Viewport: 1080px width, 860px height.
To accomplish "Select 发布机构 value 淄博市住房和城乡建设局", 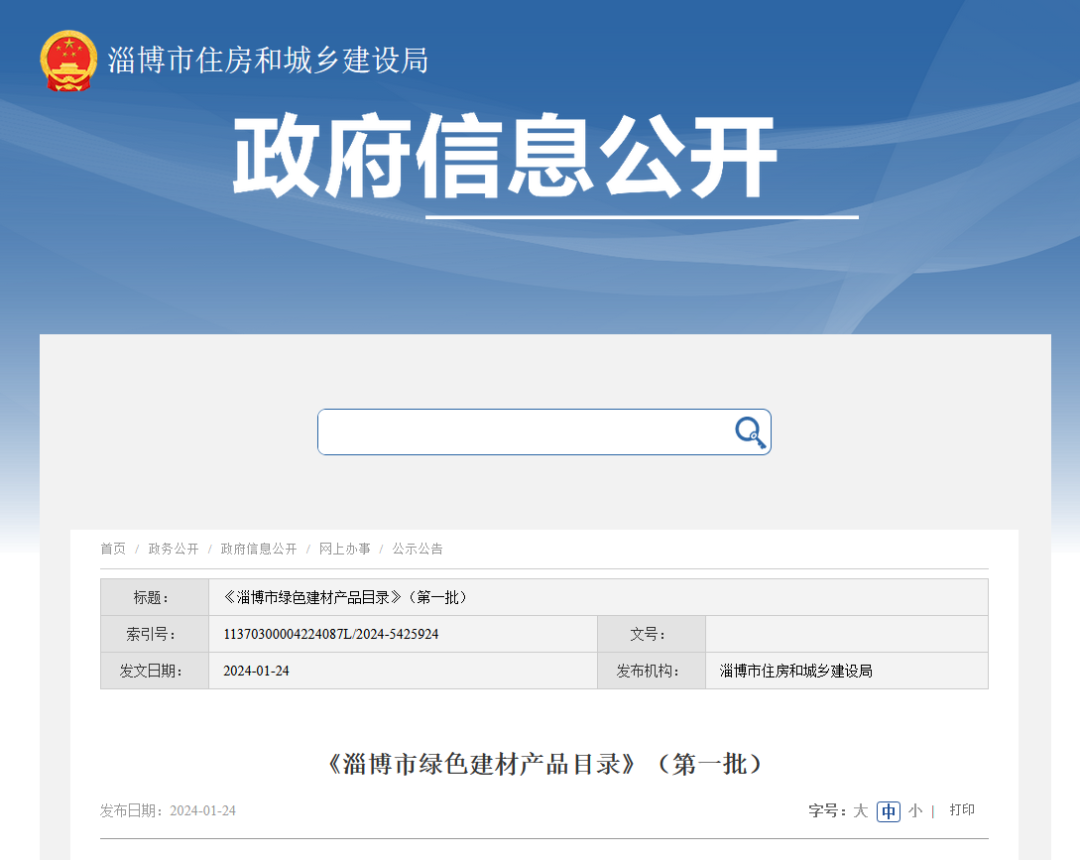I will coord(796,671).
